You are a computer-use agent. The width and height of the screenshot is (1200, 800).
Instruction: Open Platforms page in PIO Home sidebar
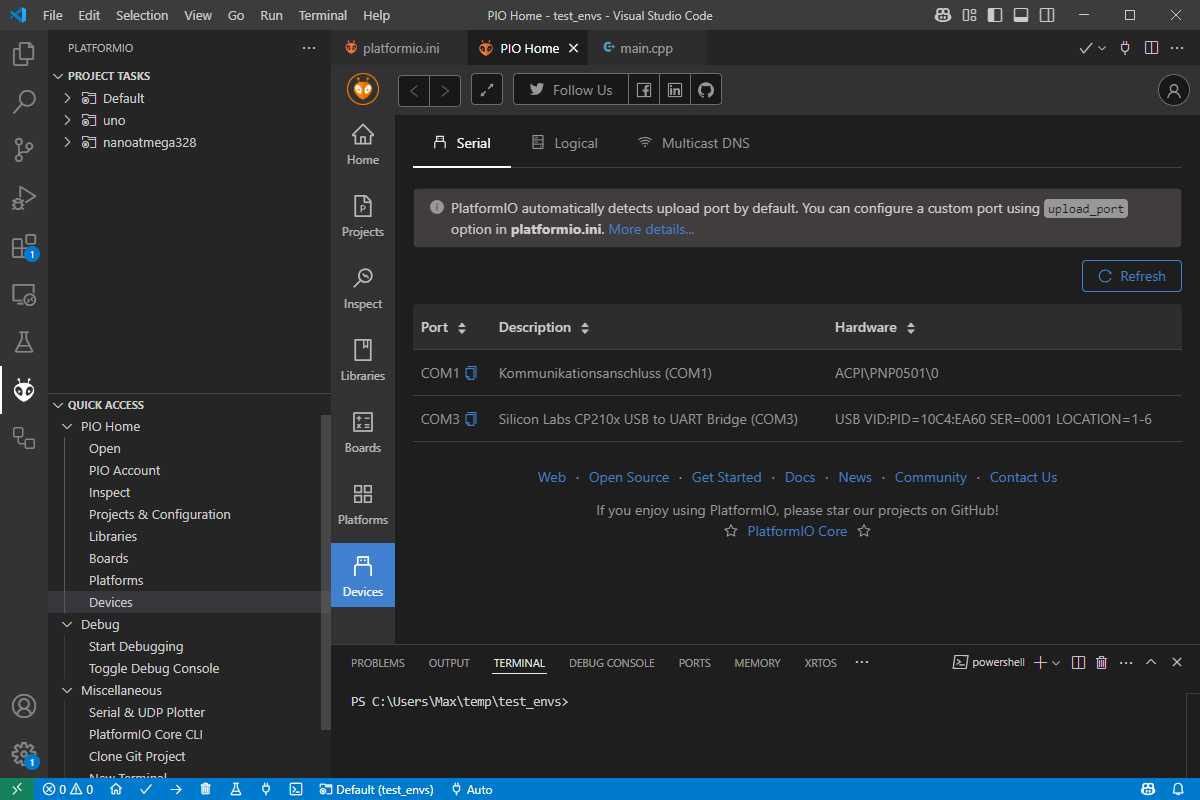[363, 505]
